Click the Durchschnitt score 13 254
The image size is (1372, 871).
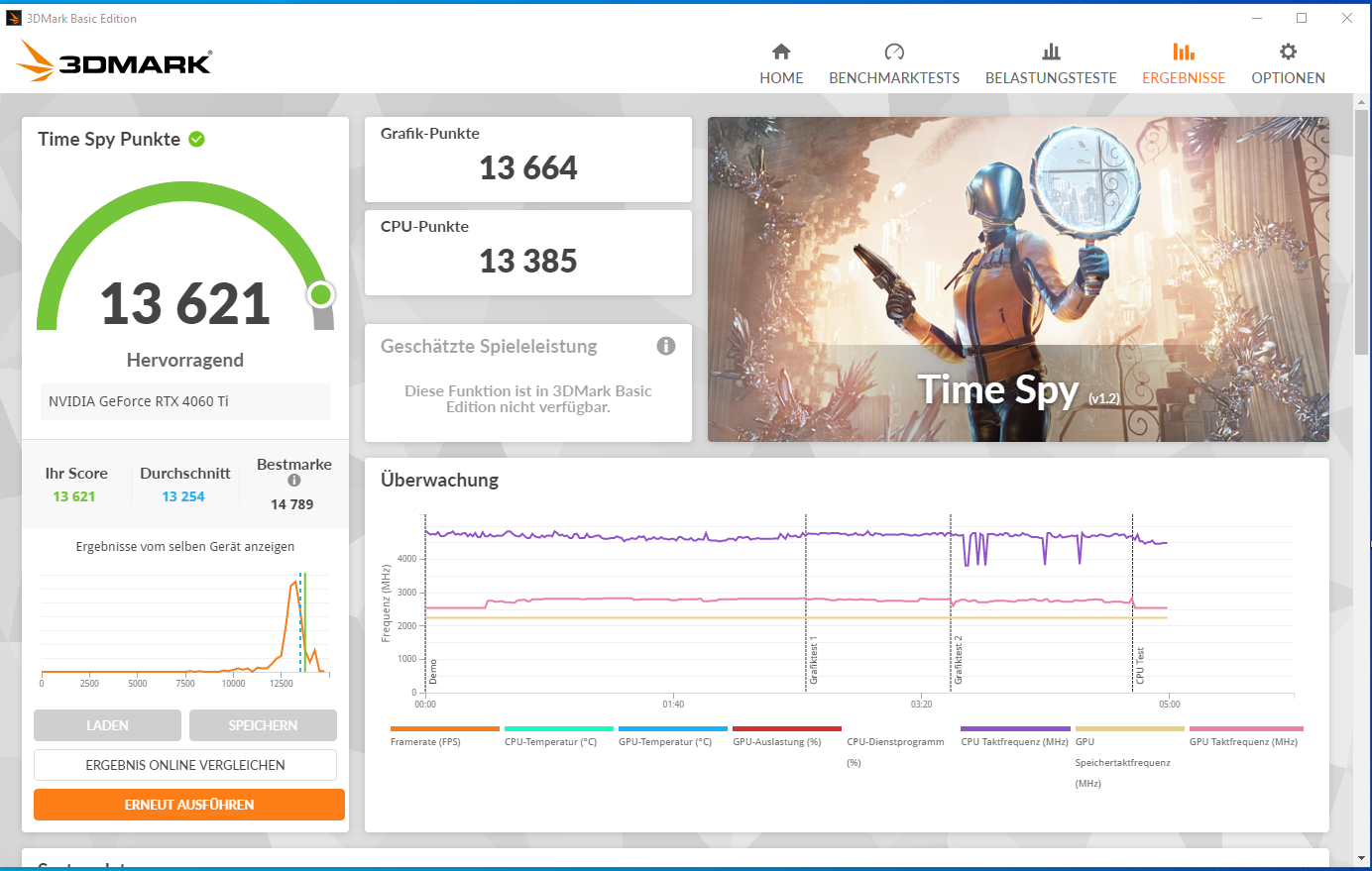pyautogui.click(x=183, y=496)
